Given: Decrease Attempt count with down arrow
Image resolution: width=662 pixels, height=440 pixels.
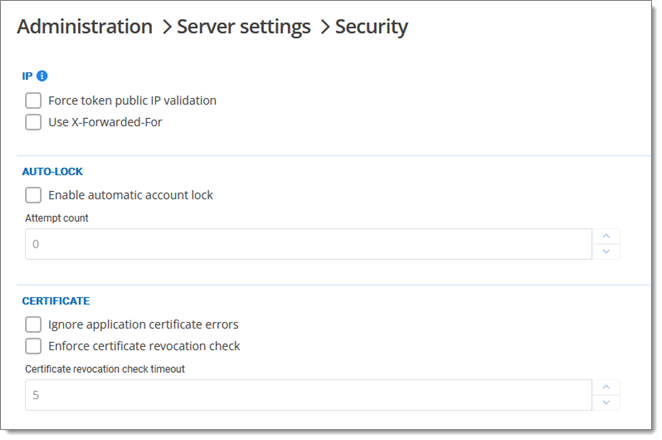Looking at the screenshot, I should pos(606,251).
